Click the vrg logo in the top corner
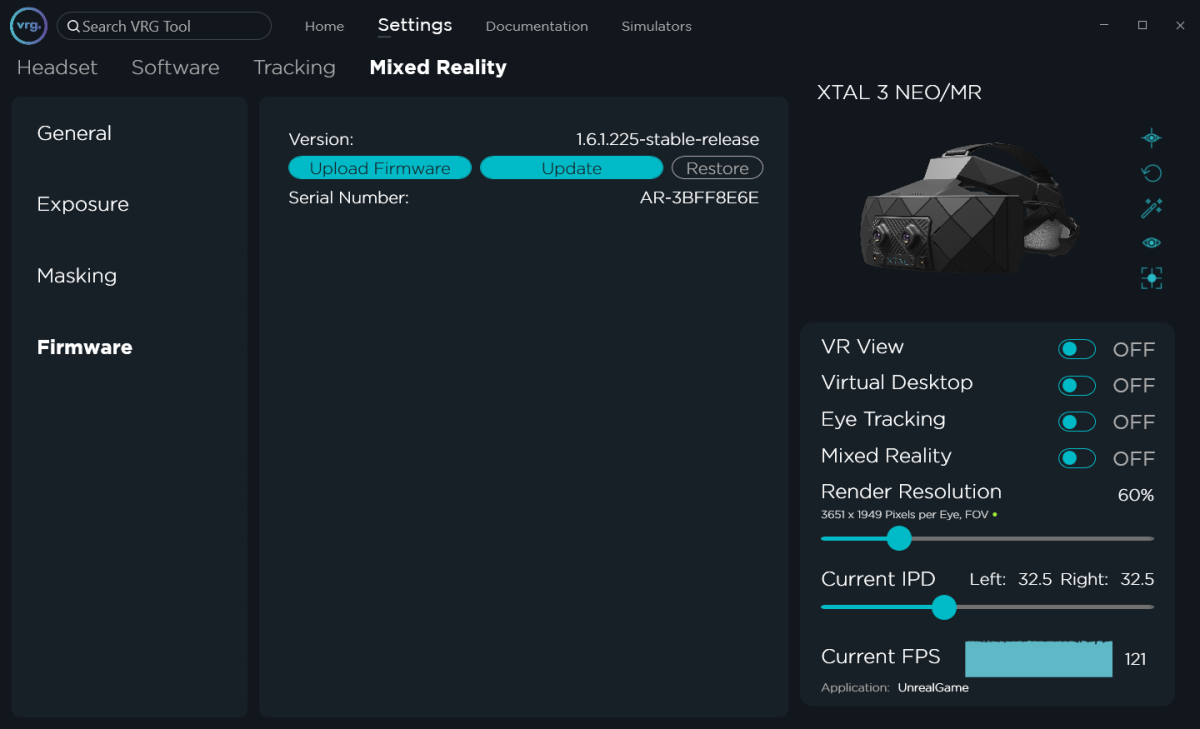This screenshot has width=1200, height=729. click(27, 25)
